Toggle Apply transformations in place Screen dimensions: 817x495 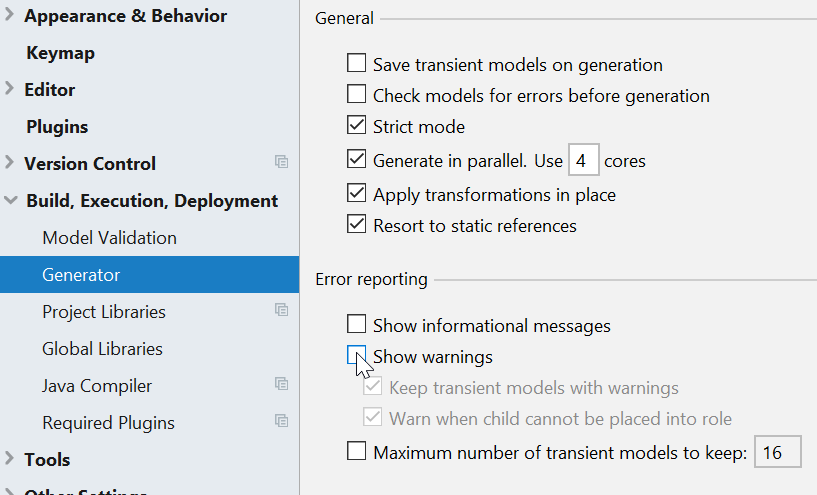tap(357, 194)
